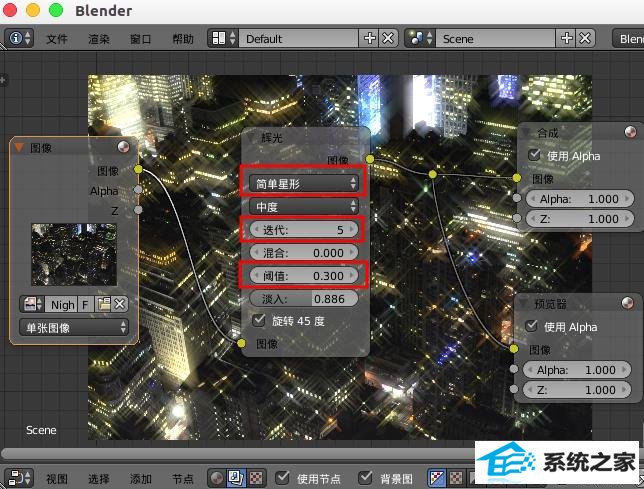Click the 淡入 slider showing 0.886
644x489 pixels.
[x=304, y=298]
